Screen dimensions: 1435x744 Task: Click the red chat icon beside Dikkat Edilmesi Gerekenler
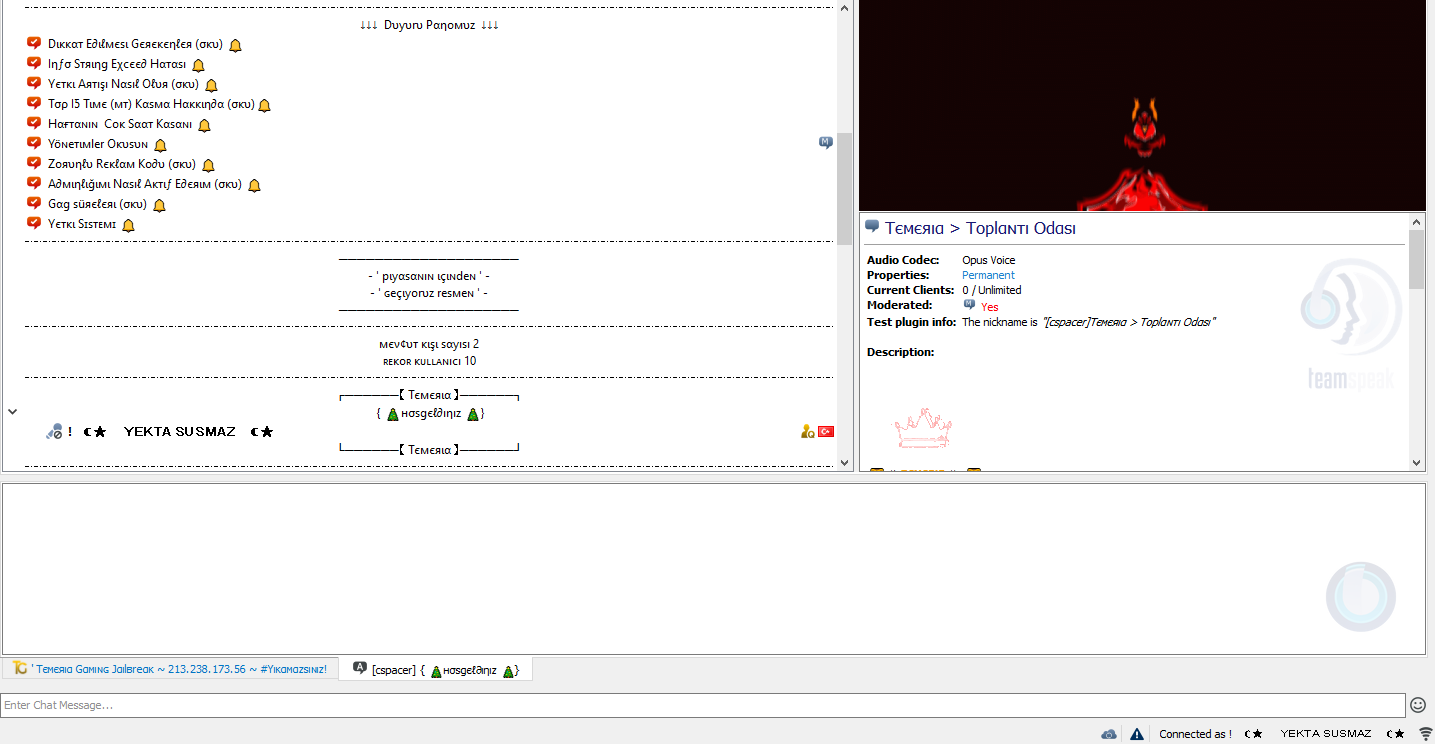click(34, 44)
